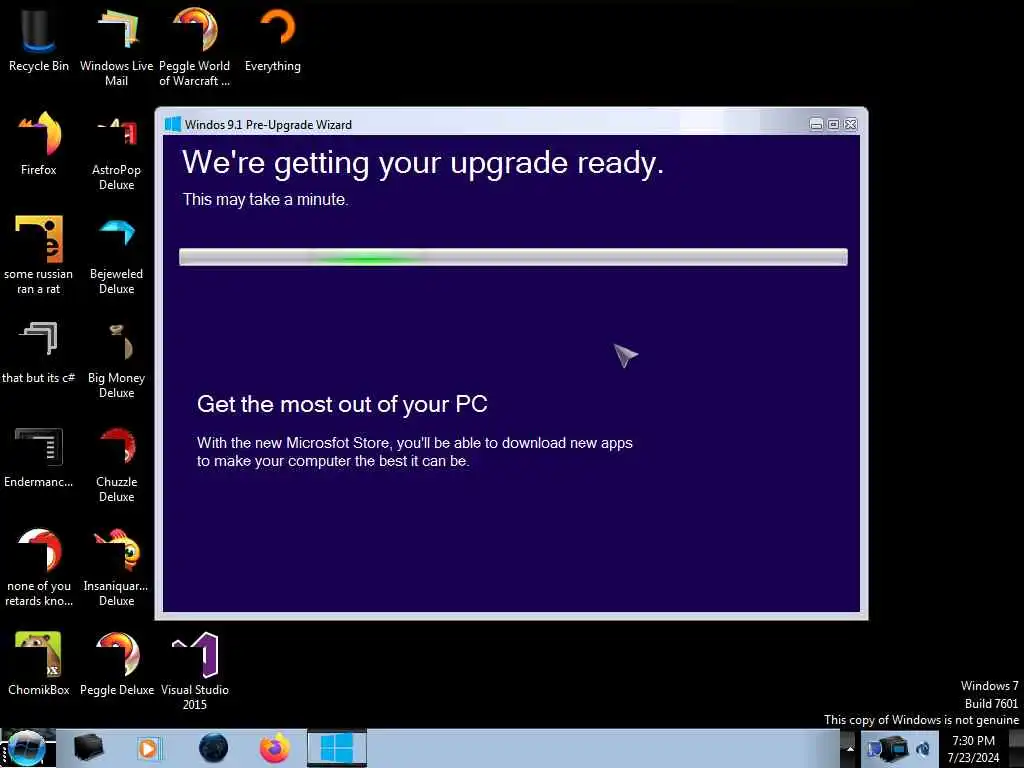Click the upgrade progress bar
The height and width of the screenshot is (768, 1024).
[x=513, y=257]
